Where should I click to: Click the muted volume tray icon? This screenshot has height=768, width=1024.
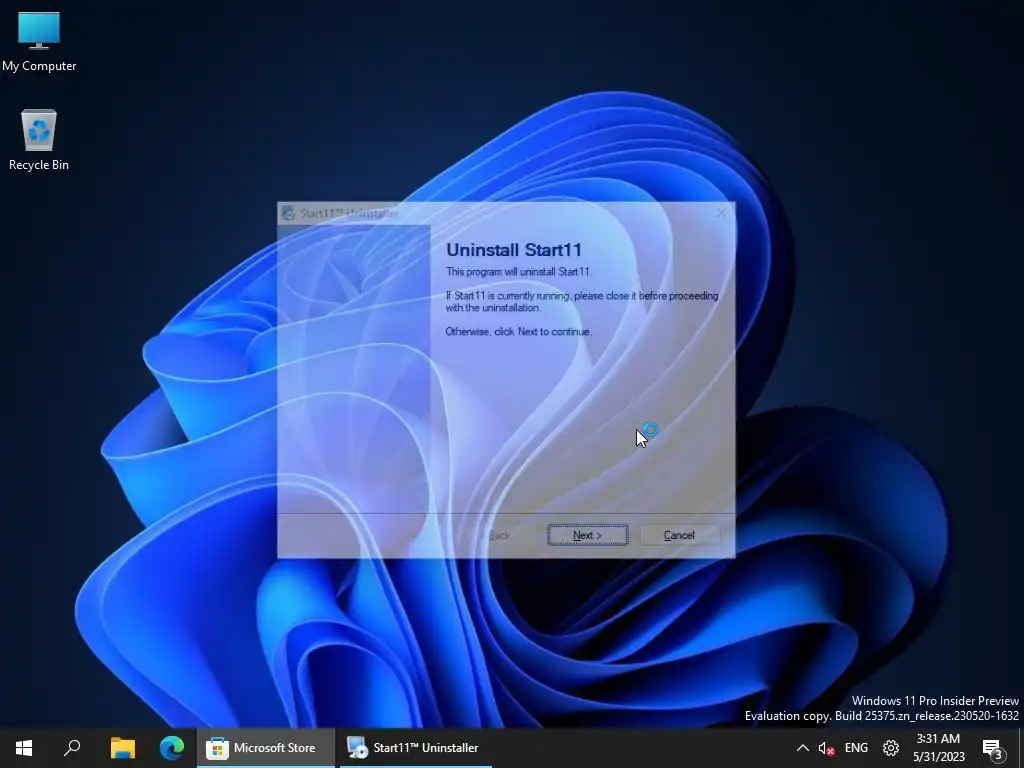tap(826, 748)
